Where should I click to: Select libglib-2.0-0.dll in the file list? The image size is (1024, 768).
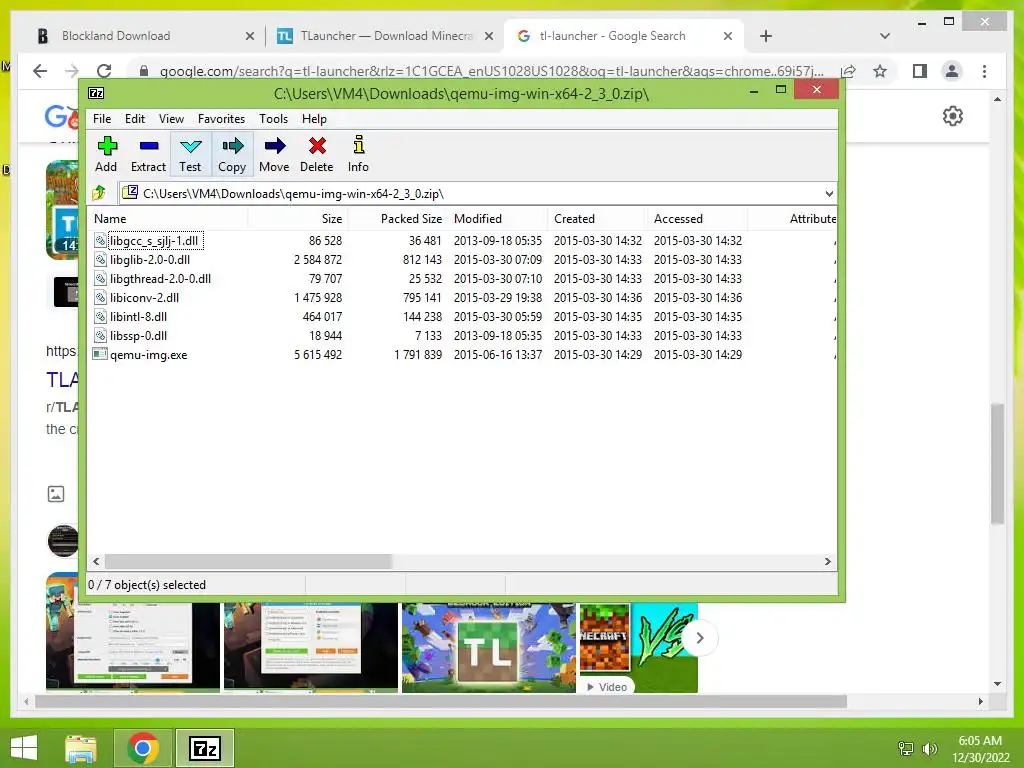point(150,260)
